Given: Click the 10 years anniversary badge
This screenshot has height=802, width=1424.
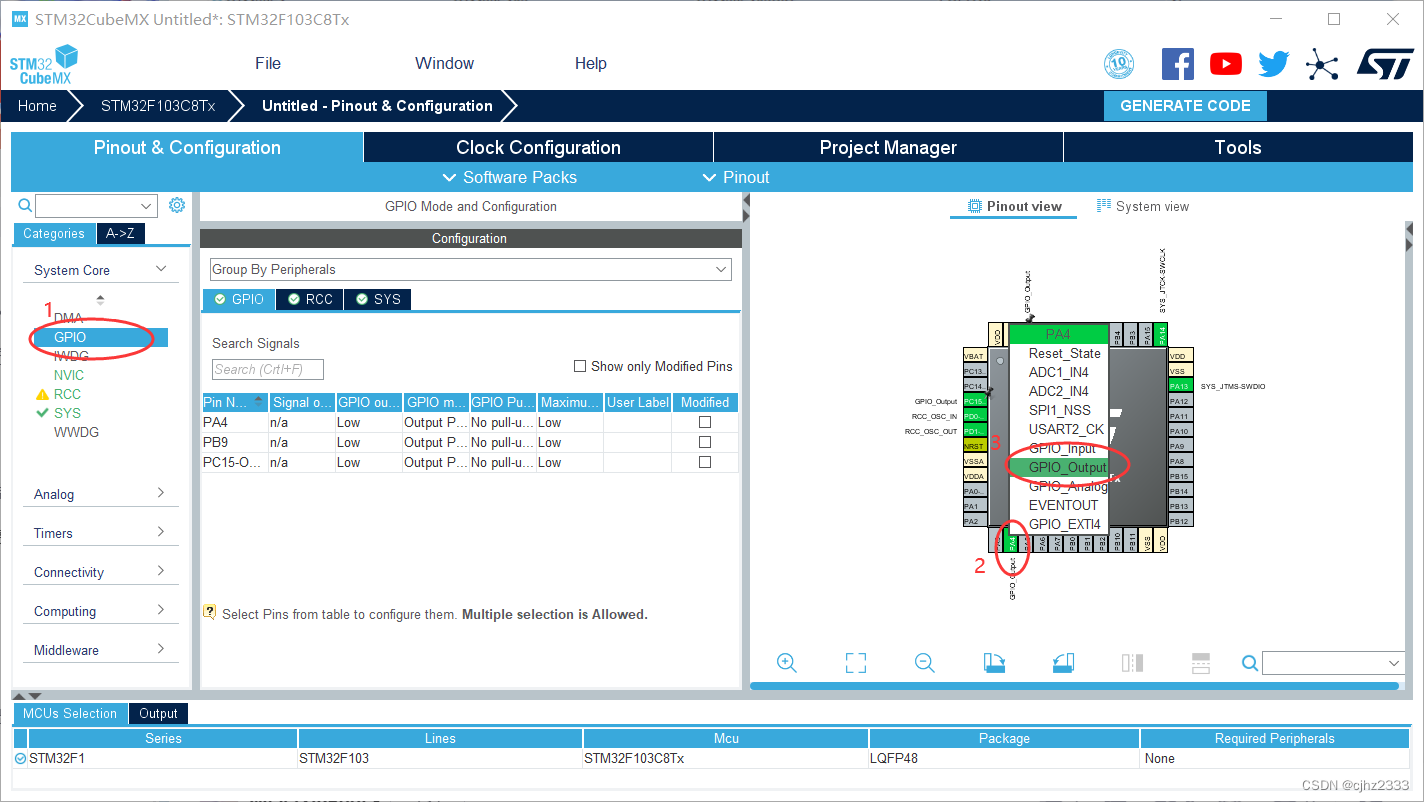Looking at the screenshot, I should pos(1119,64).
